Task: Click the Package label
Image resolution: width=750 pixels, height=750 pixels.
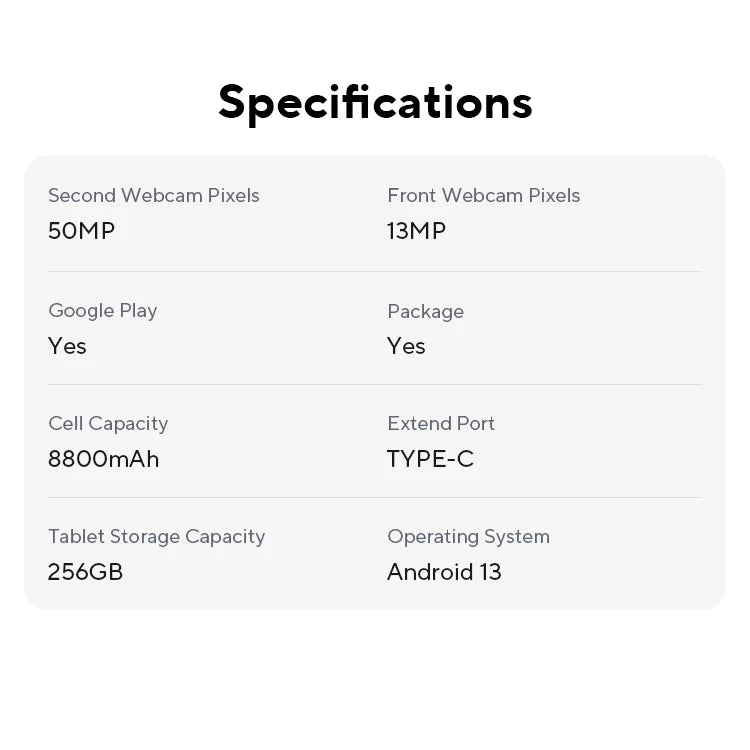Action: tap(425, 312)
